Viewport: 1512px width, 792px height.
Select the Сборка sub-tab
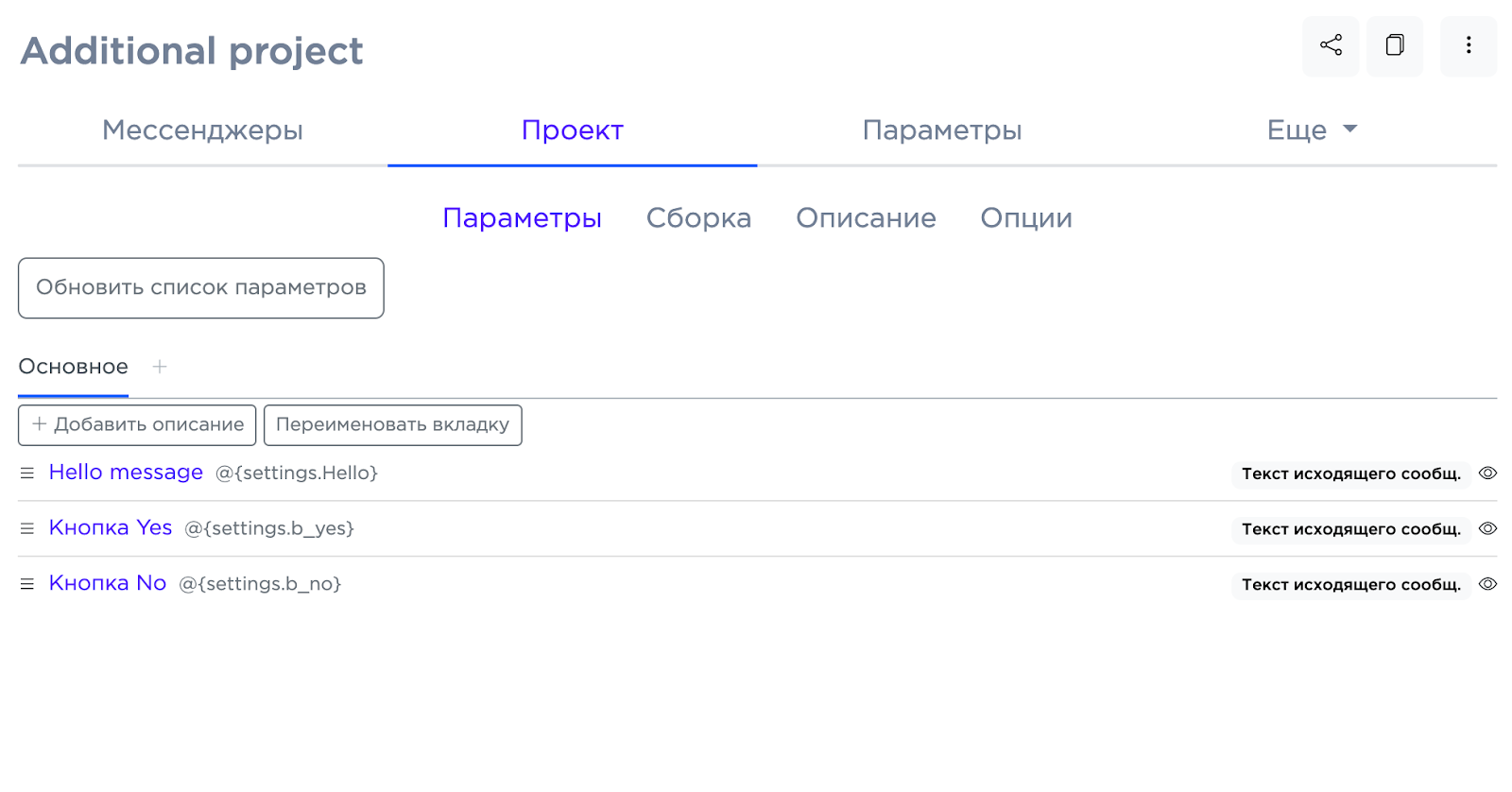[x=698, y=218]
